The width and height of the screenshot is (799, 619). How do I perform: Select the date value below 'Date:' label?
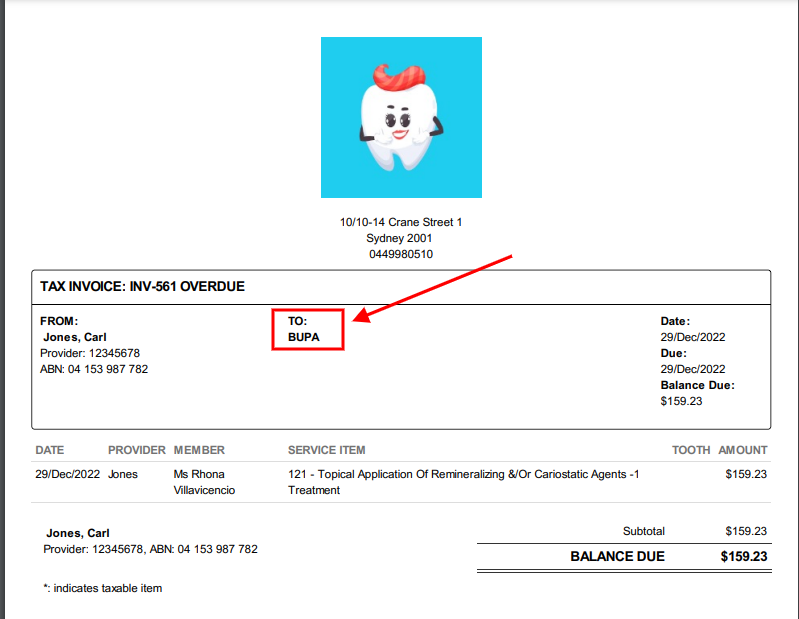pos(693,337)
